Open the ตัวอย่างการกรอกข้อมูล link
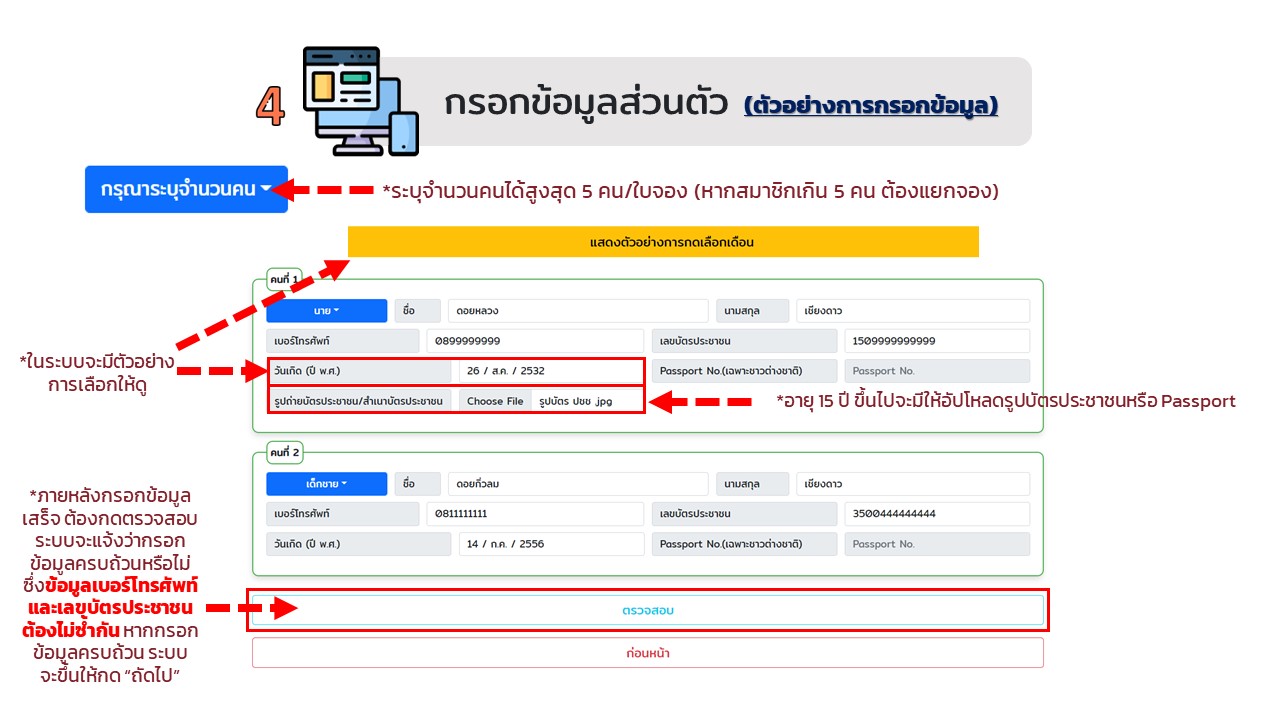 [x=870, y=105]
